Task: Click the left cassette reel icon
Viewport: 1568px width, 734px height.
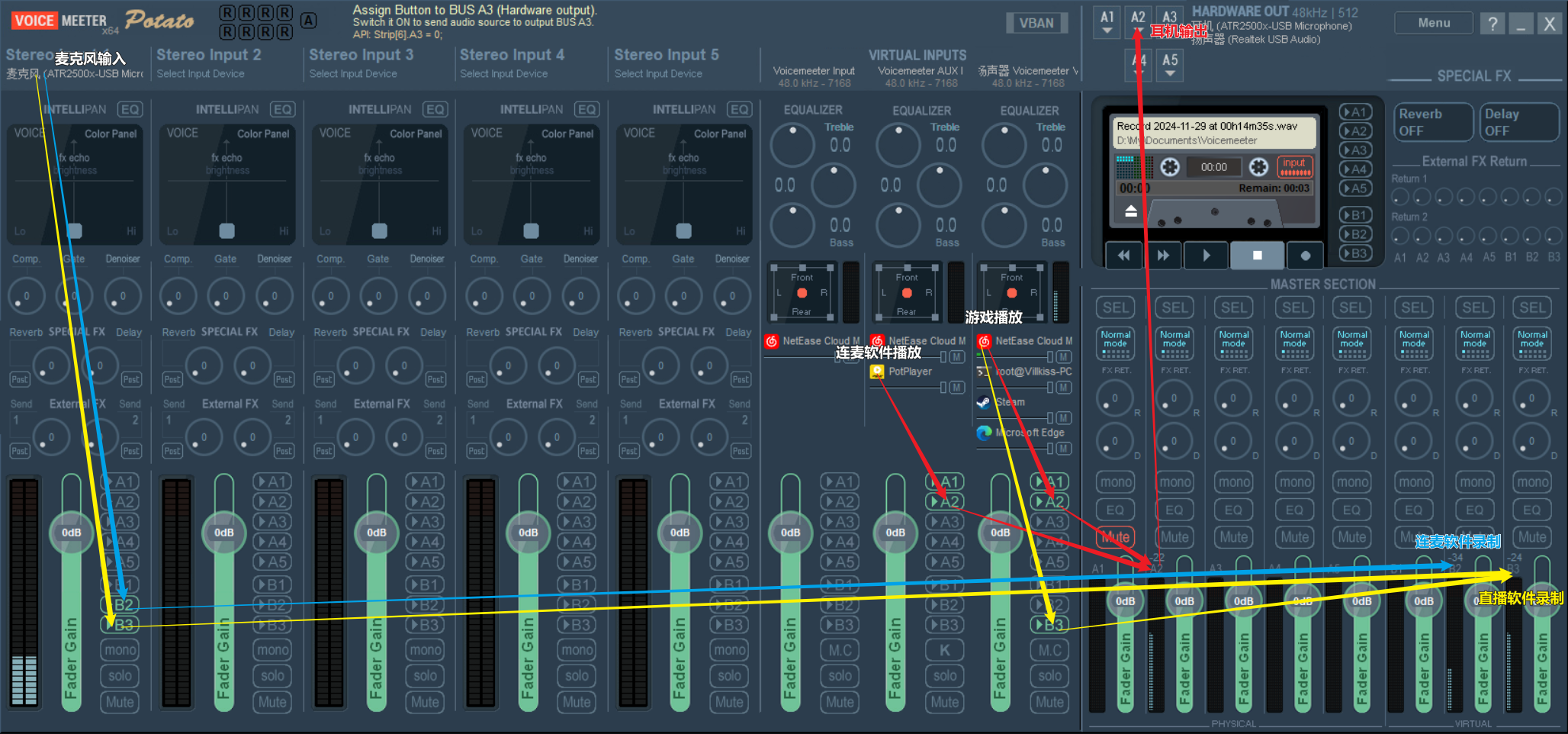Action: 1170,166
